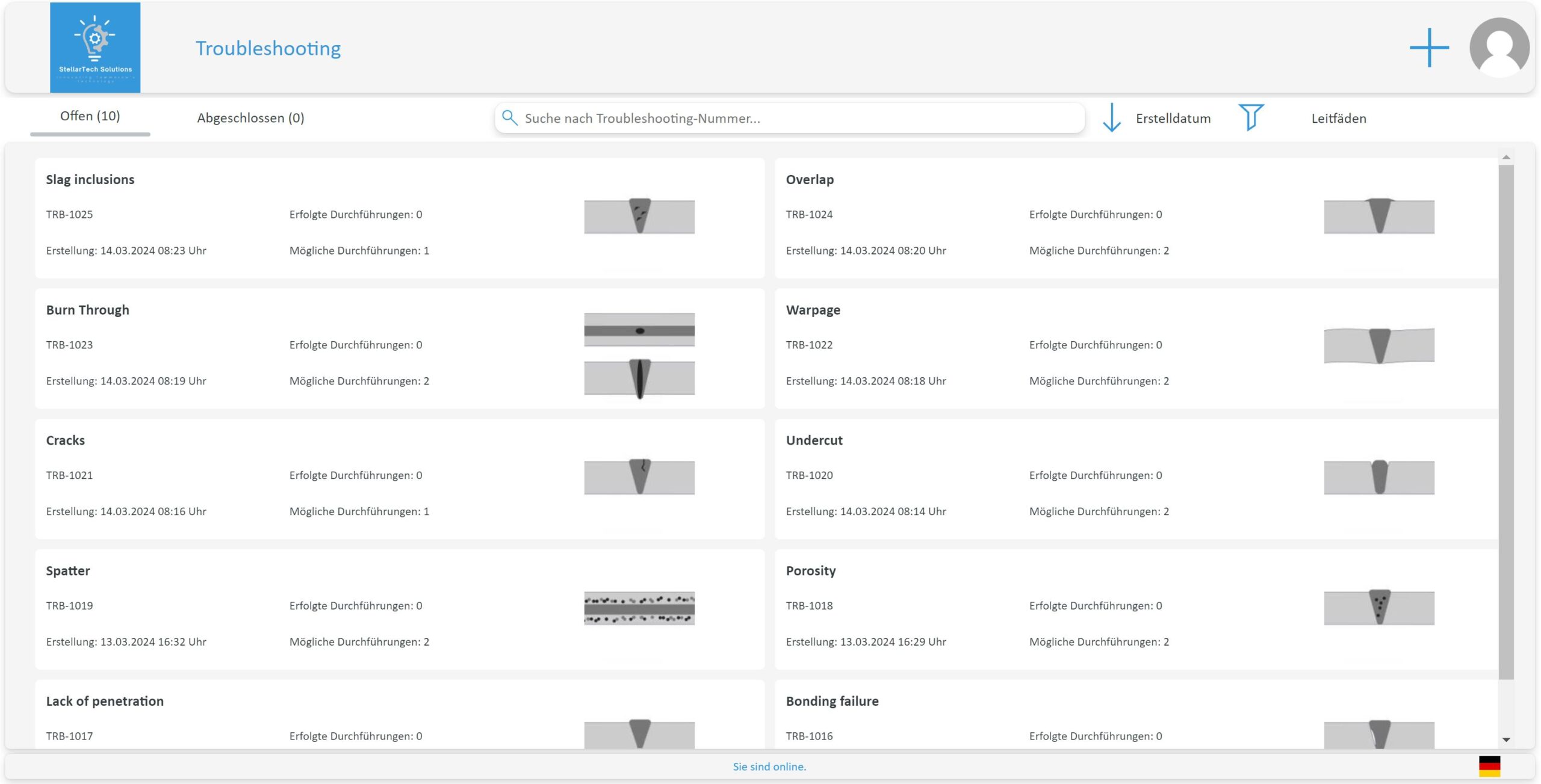Click the scrollbar up arrow

pyautogui.click(x=1506, y=157)
